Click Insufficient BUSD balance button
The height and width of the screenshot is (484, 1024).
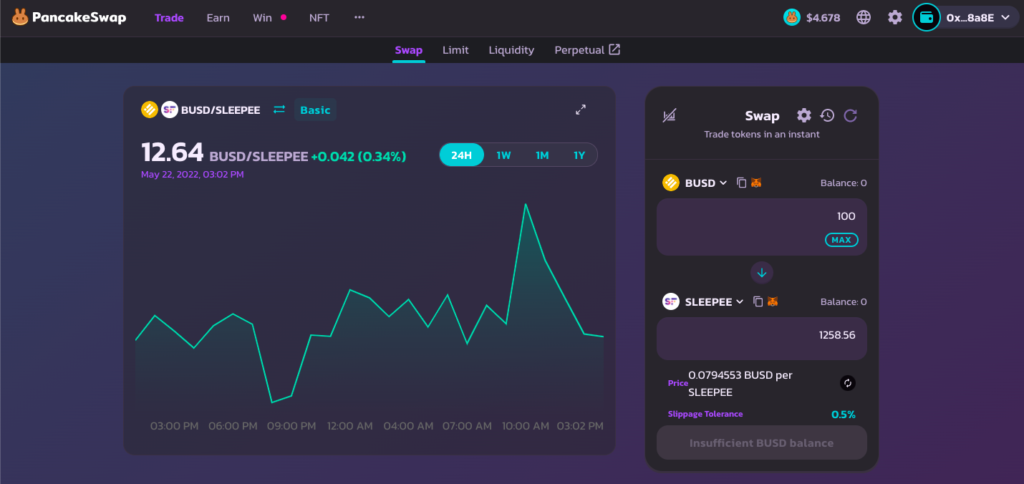(761, 443)
